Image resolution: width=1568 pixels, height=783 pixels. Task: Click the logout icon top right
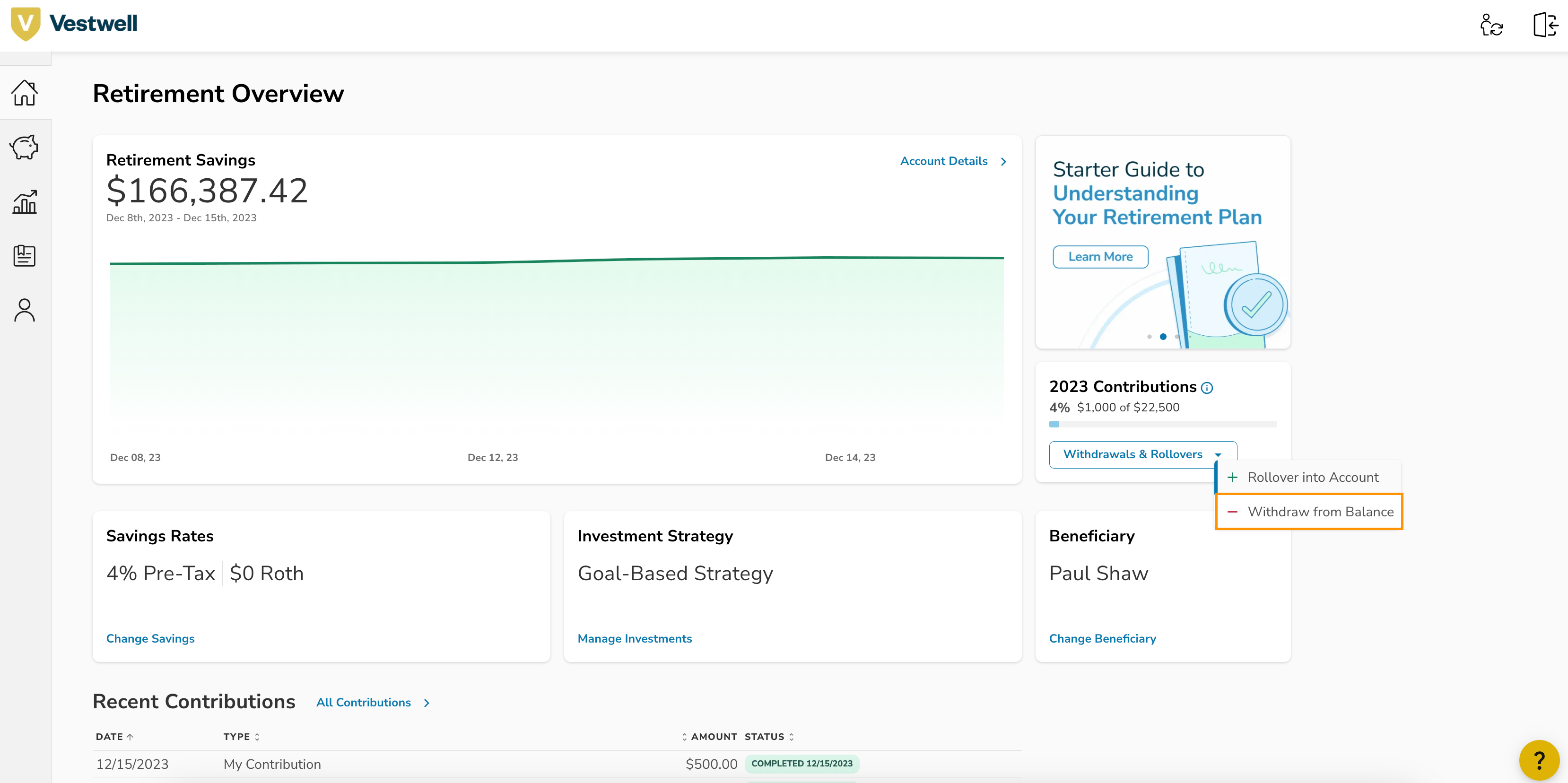point(1545,25)
